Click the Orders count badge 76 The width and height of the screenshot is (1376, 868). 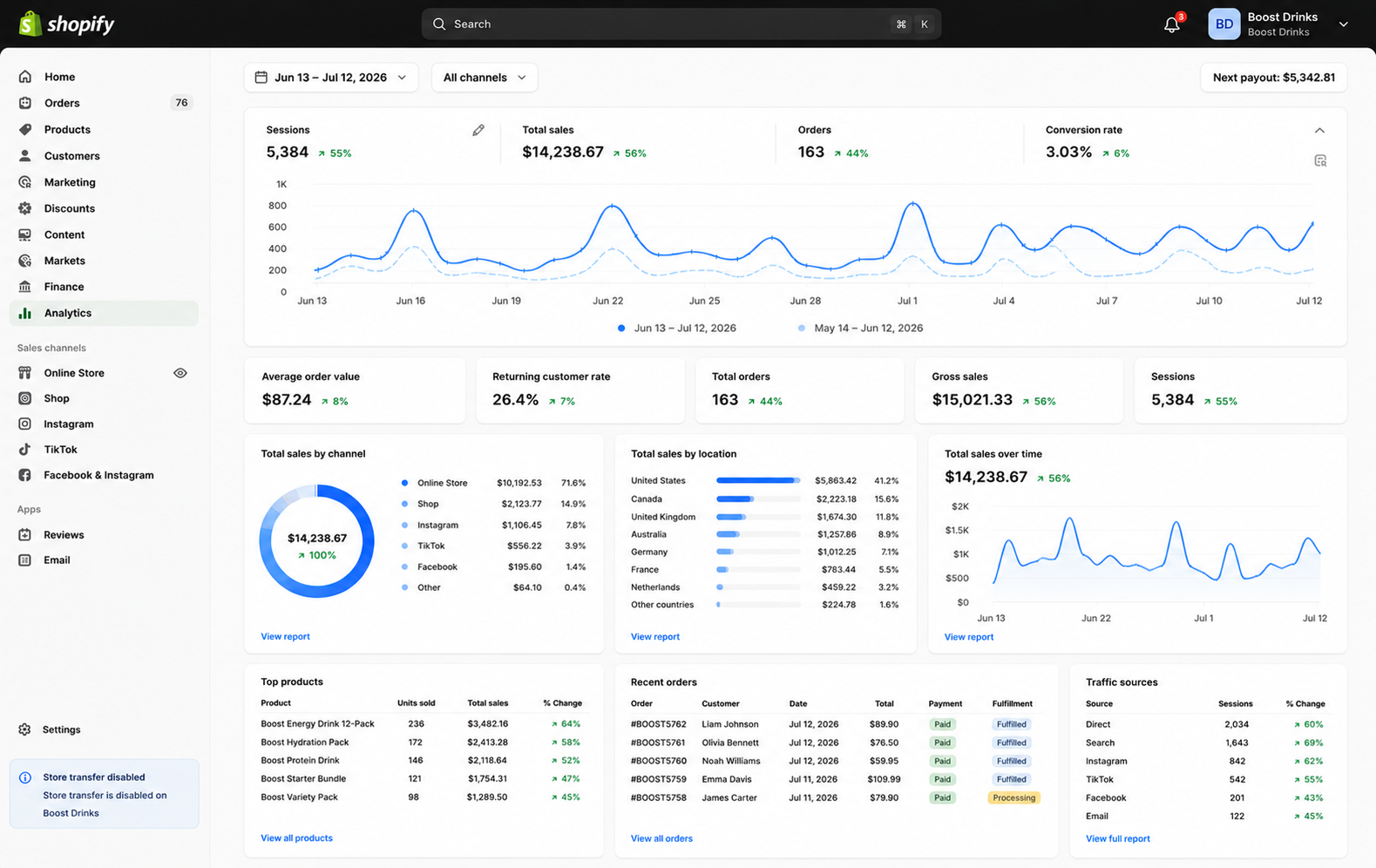pos(181,103)
